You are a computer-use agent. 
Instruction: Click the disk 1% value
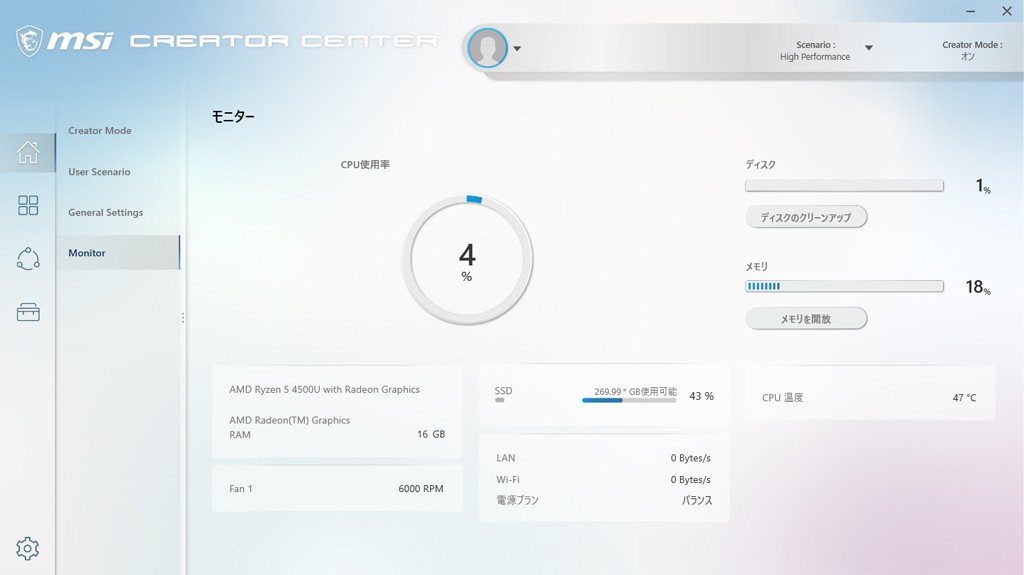983,186
